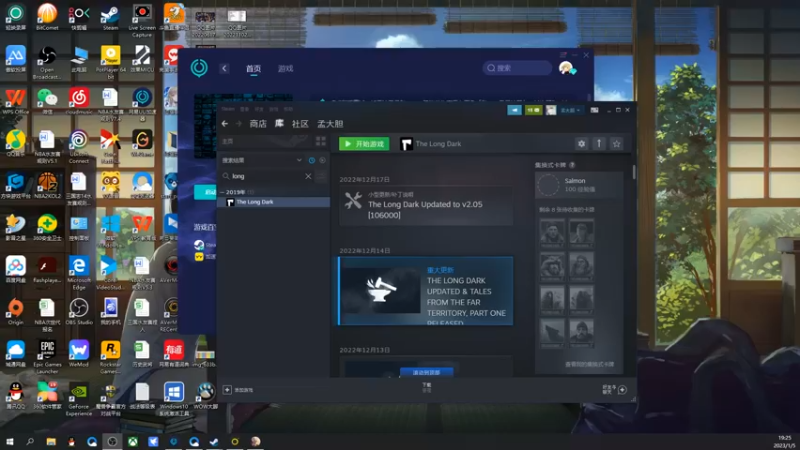800x450 pixels.
Task: Open OBS Studio desktop shortcut
Action: pyautogui.click(x=79, y=312)
